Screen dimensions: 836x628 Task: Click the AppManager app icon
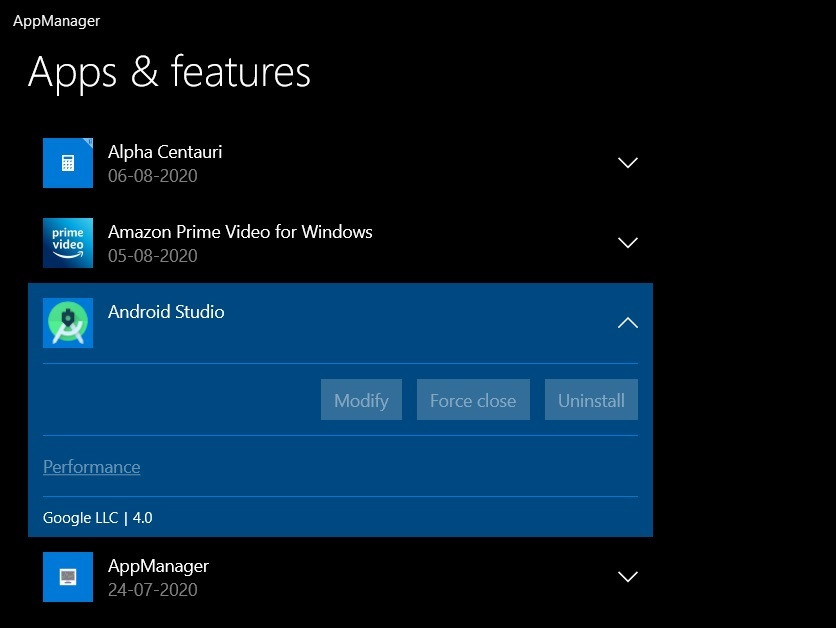click(x=67, y=577)
